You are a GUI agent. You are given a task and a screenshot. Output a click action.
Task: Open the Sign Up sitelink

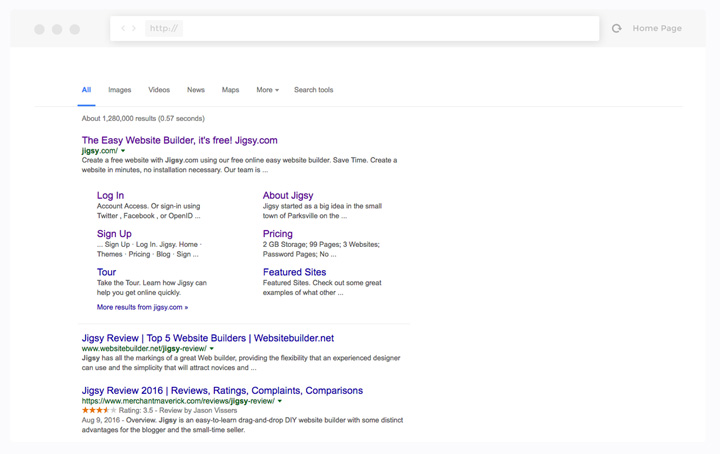click(114, 234)
